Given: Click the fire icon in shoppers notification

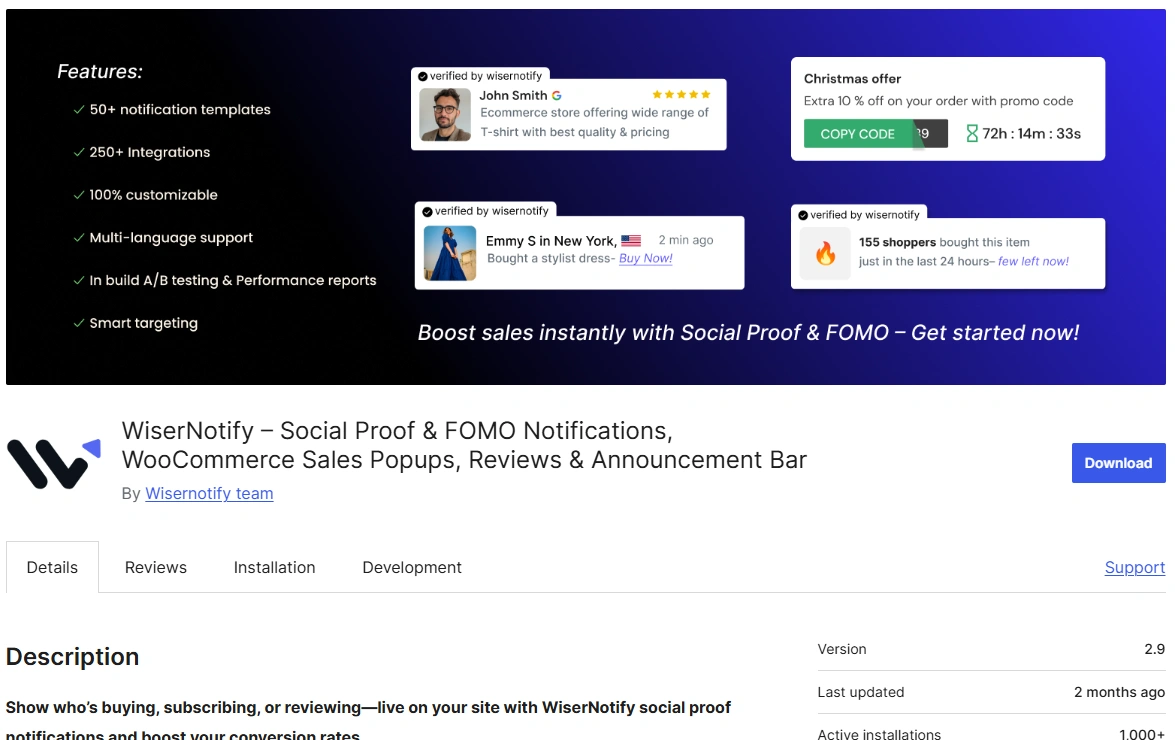Looking at the screenshot, I should 825,253.
